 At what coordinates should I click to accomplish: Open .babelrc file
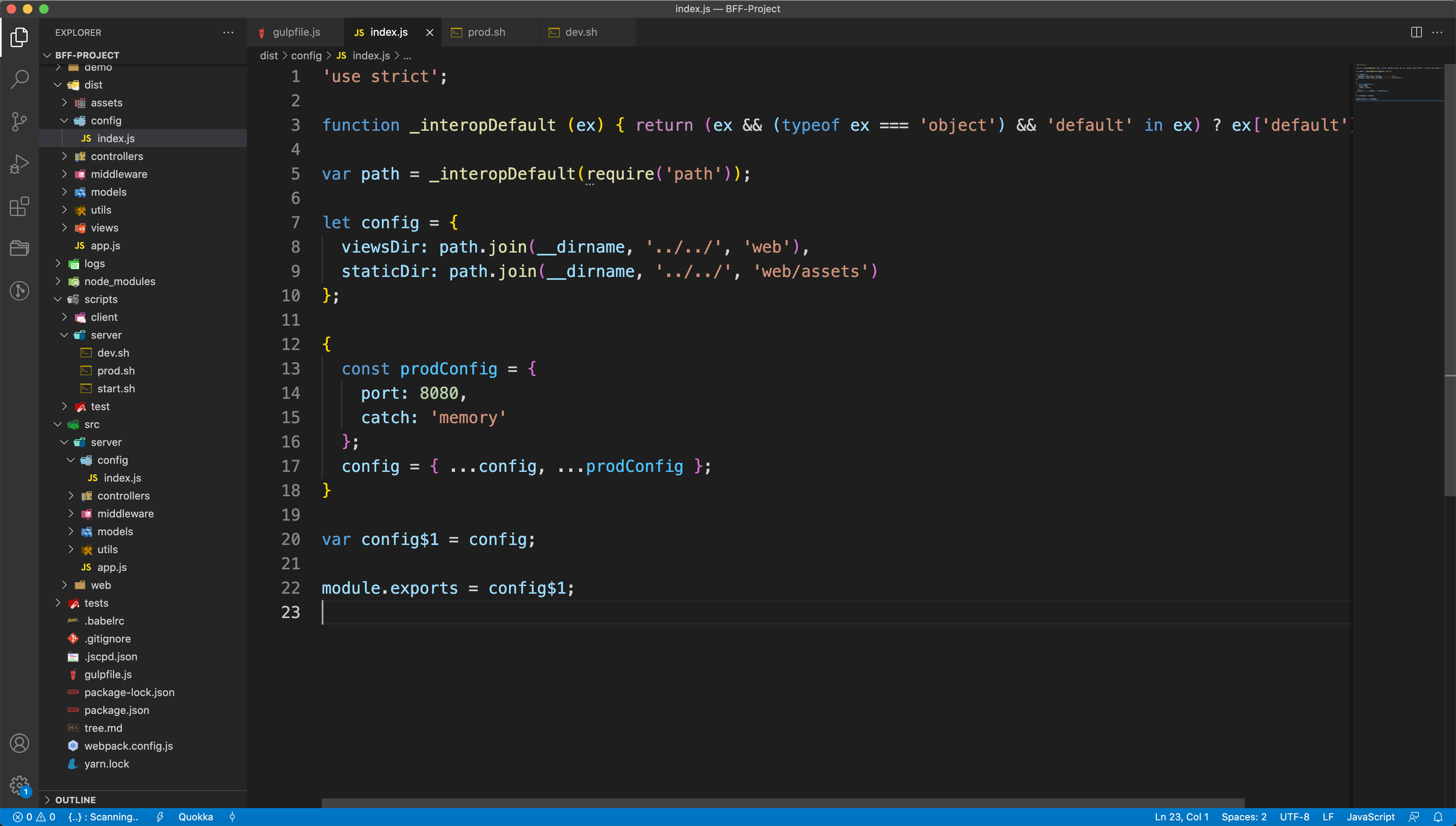[143, 621]
